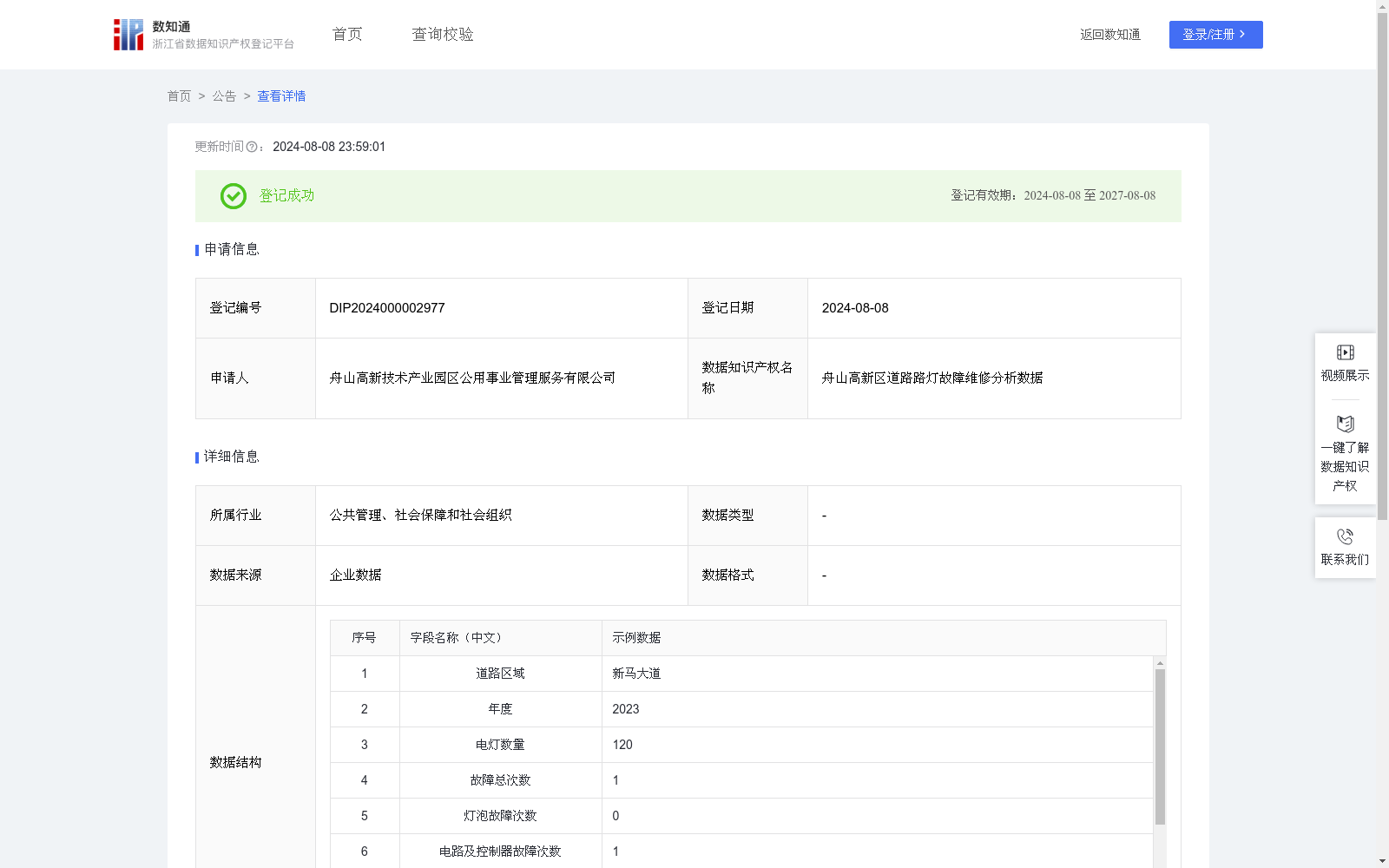Click the 道路区域 field row
1389x868 pixels.
click(742, 674)
